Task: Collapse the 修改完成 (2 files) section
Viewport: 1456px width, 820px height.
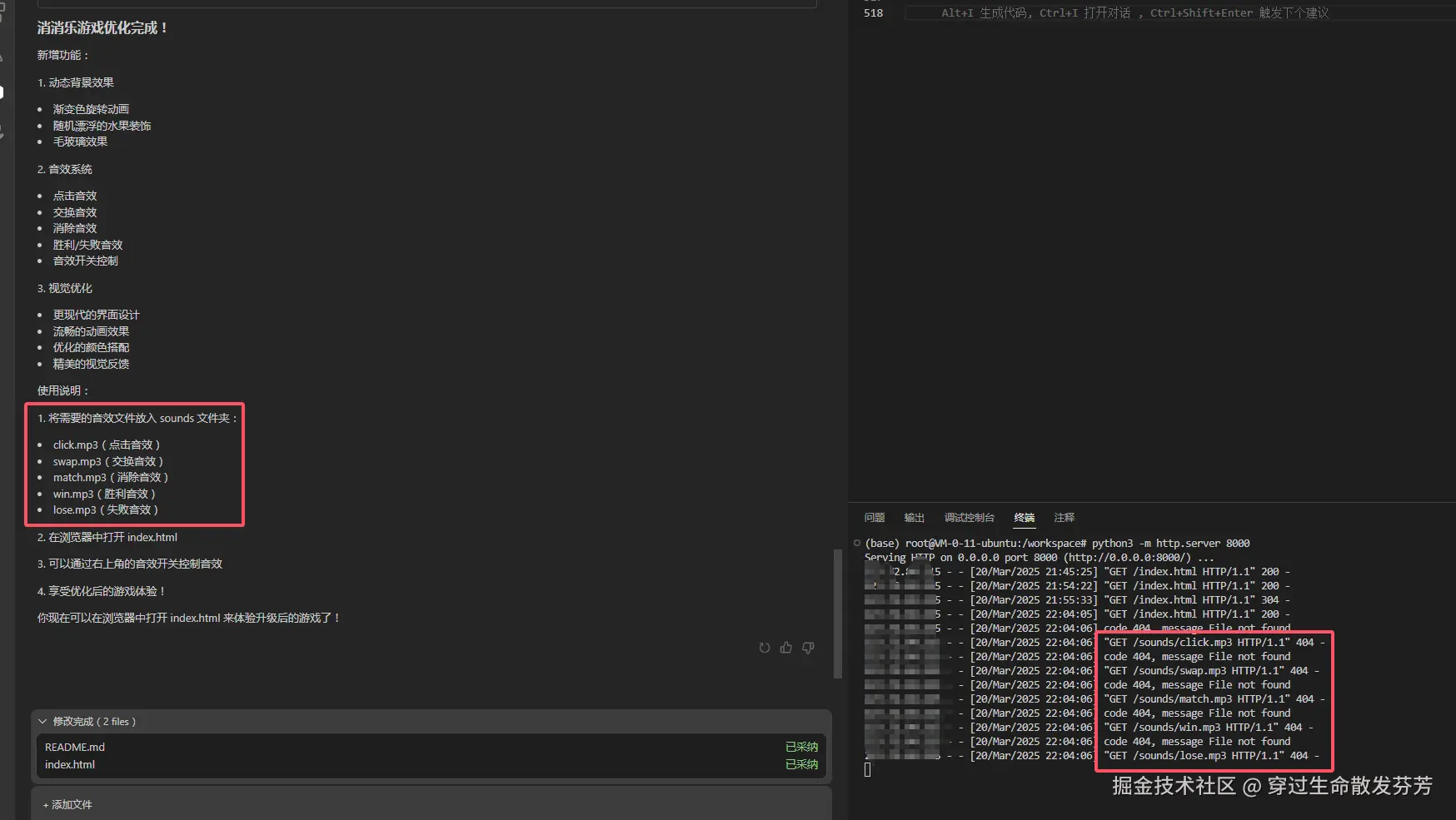Action: click(x=42, y=722)
